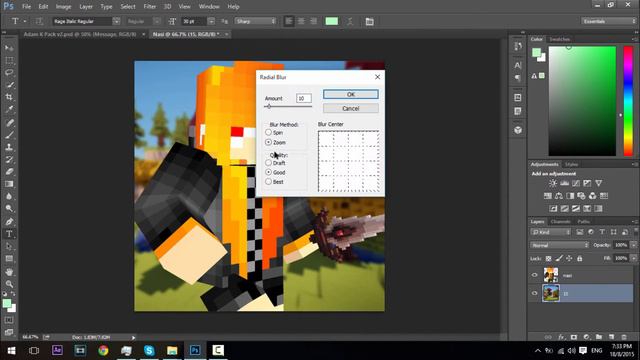Open Windows Start menu
Image resolution: width=640 pixels, height=360 pixels.
[11, 350]
